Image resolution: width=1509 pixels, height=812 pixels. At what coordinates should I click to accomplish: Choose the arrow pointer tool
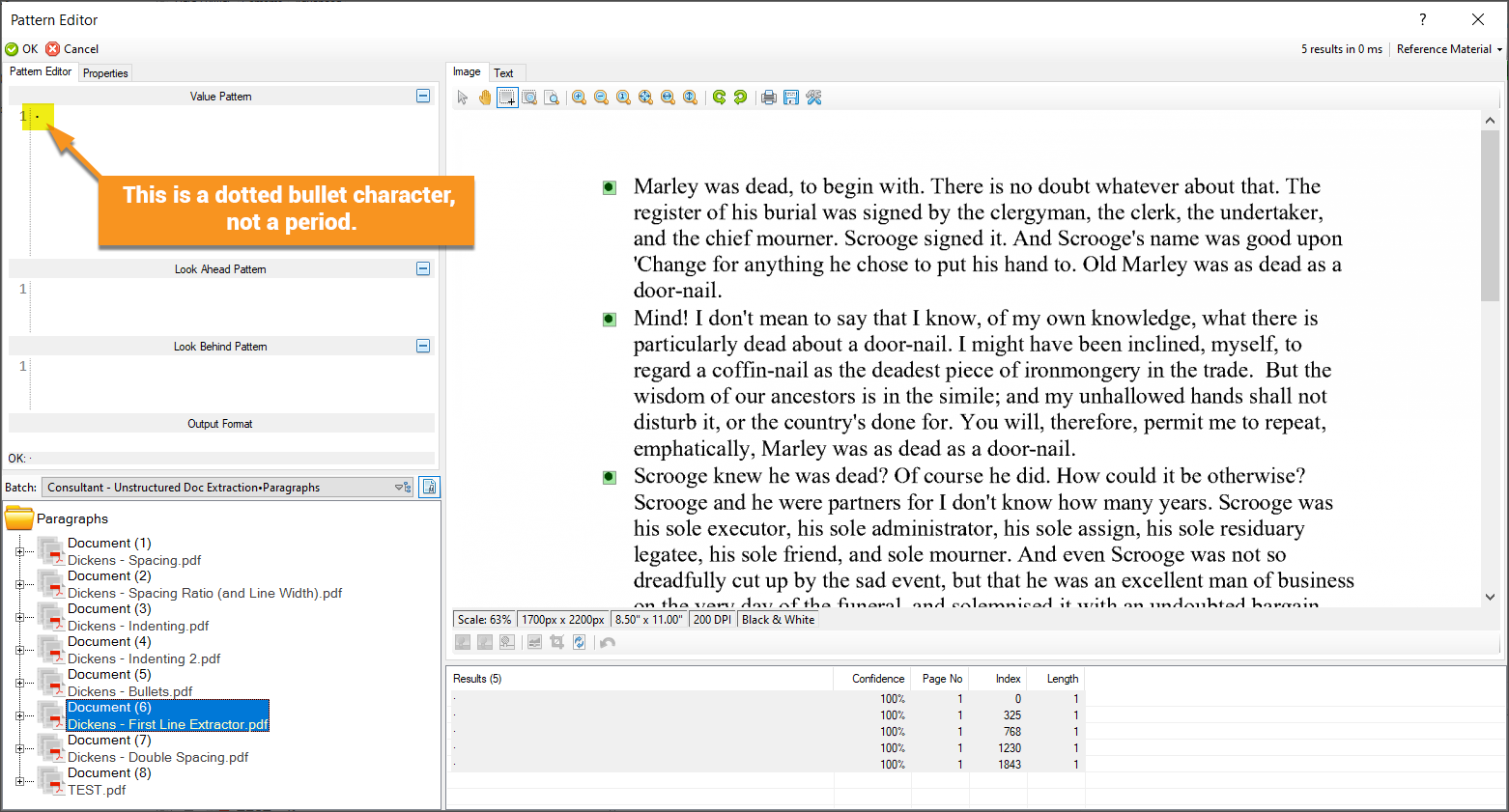tap(463, 98)
